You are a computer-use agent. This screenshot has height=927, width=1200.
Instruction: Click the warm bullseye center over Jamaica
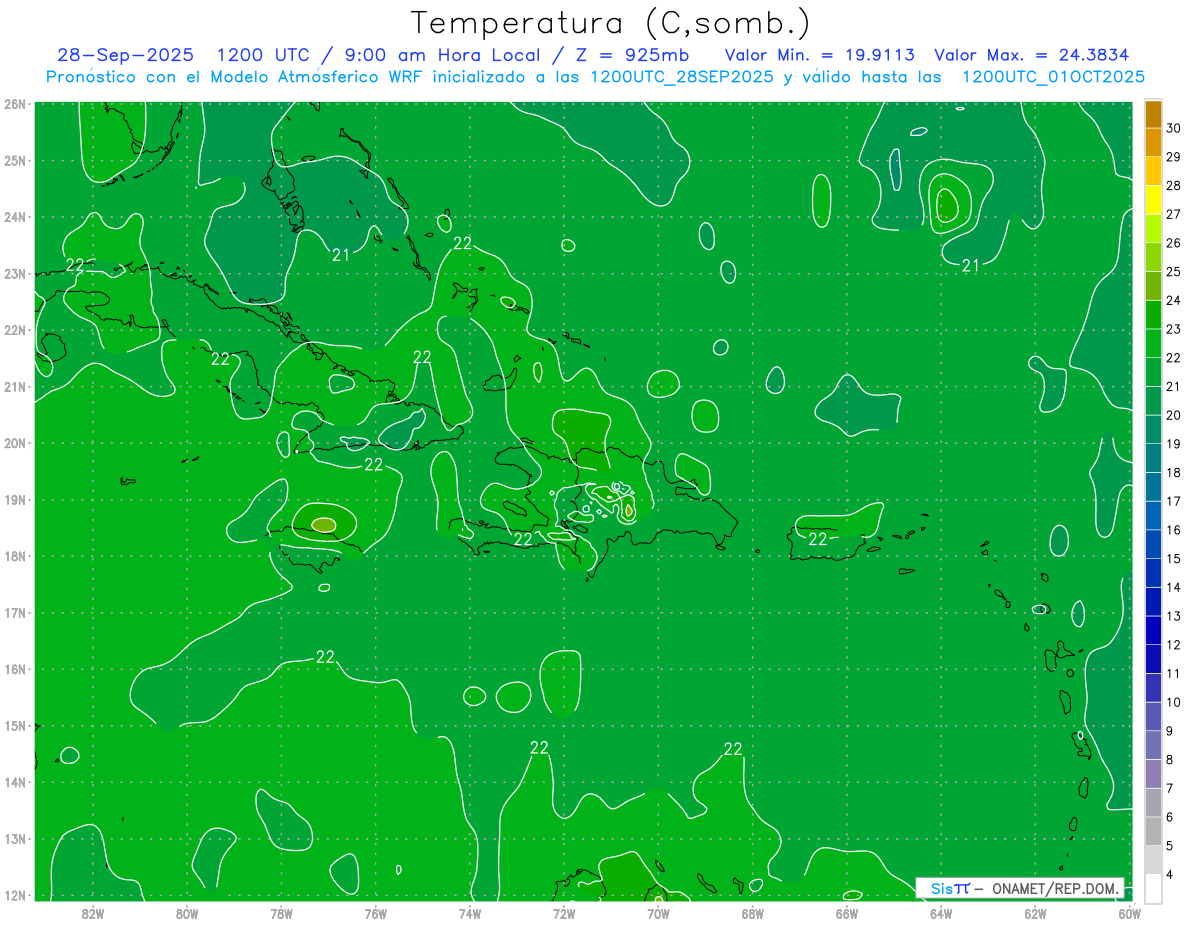323,524
